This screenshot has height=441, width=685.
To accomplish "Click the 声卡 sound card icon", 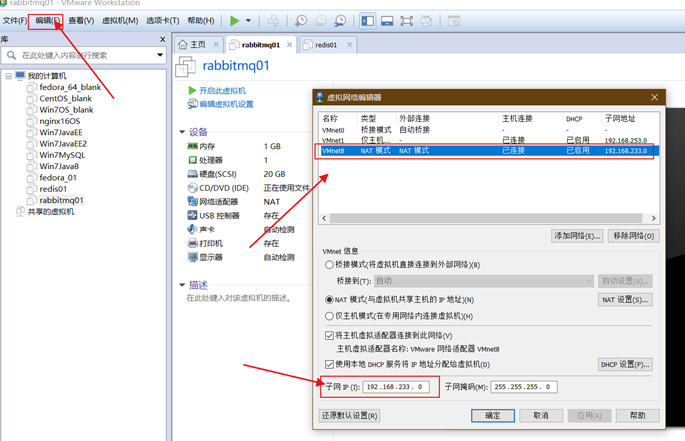I will click(x=192, y=229).
